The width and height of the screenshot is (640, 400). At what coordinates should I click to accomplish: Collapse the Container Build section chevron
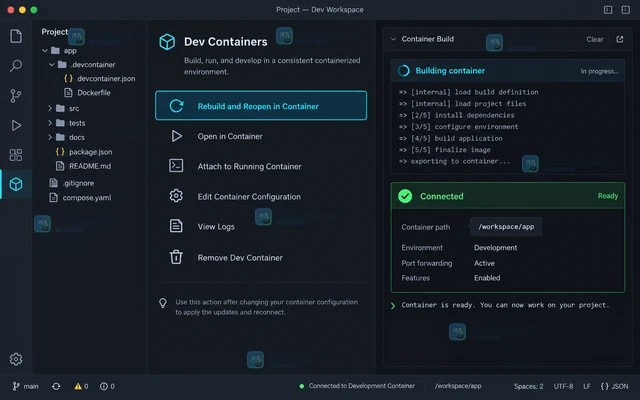tap(393, 39)
